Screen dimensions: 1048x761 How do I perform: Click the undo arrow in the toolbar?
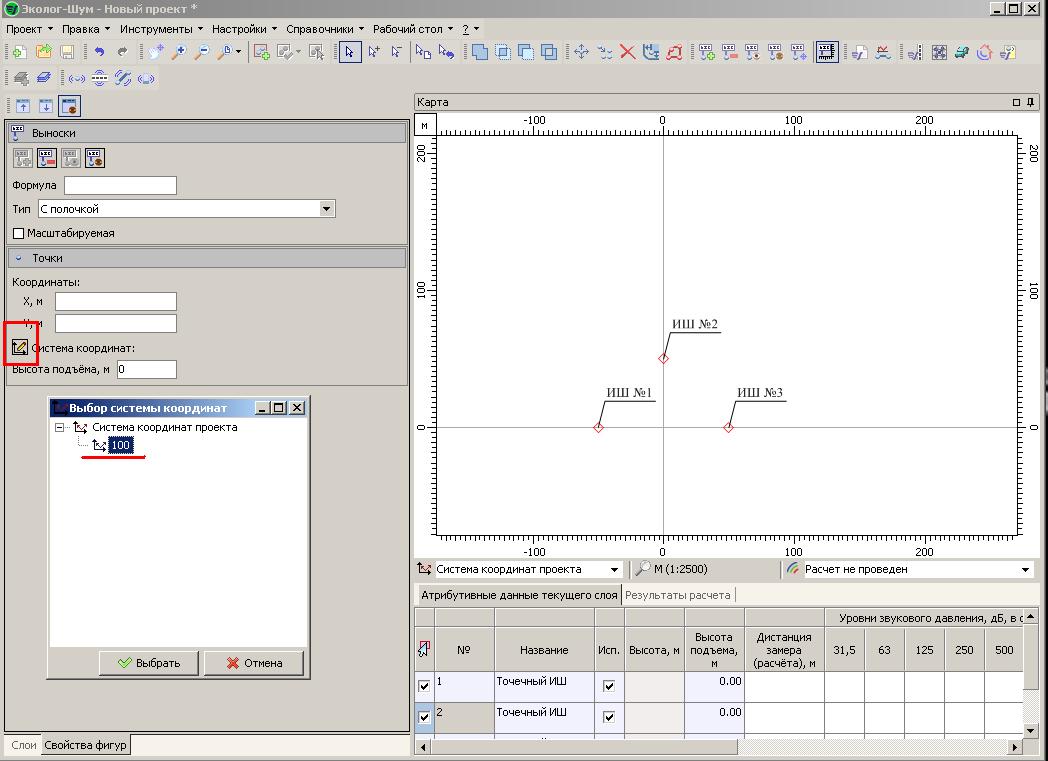click(x=99, y=52)
